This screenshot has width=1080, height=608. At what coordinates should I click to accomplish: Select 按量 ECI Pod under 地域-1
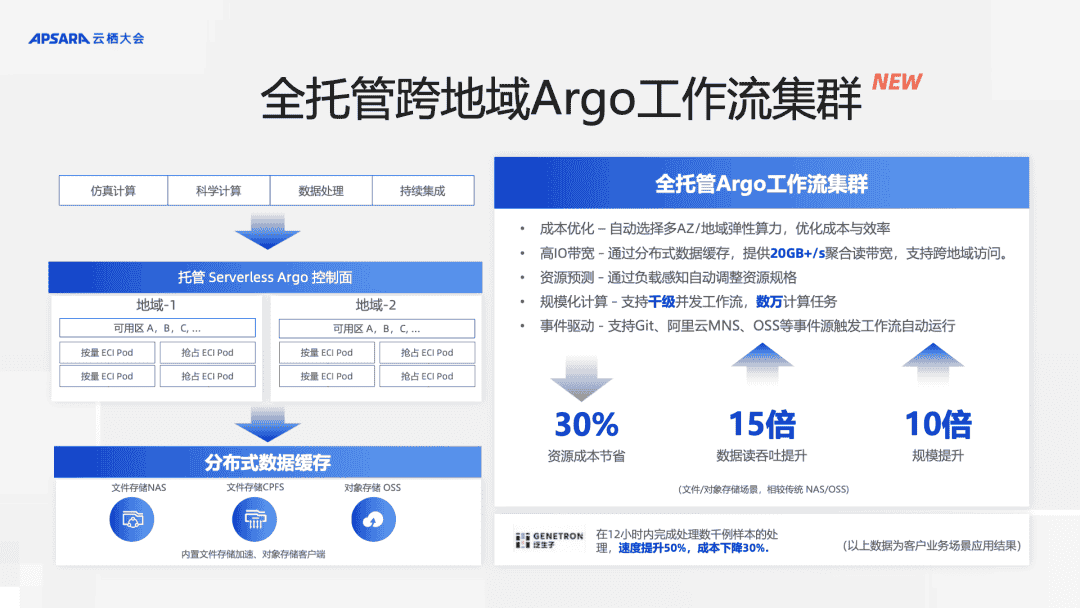[107, 352]
